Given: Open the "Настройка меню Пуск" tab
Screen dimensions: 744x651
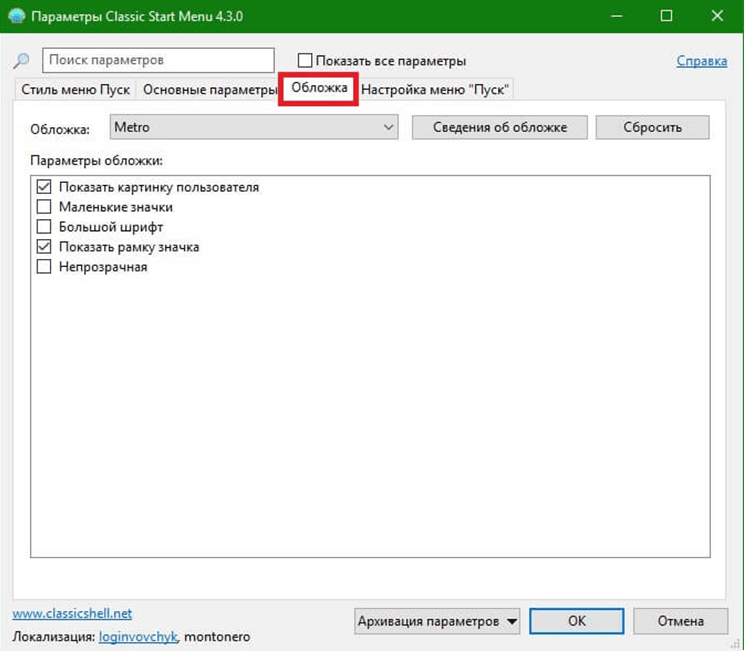Looking at the screenshot, I should pyautogui.click(x=436, y=90).
